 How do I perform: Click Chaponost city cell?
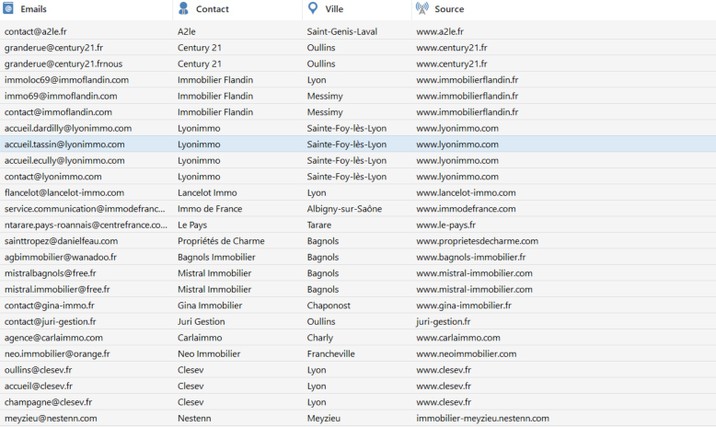point(328,306)
